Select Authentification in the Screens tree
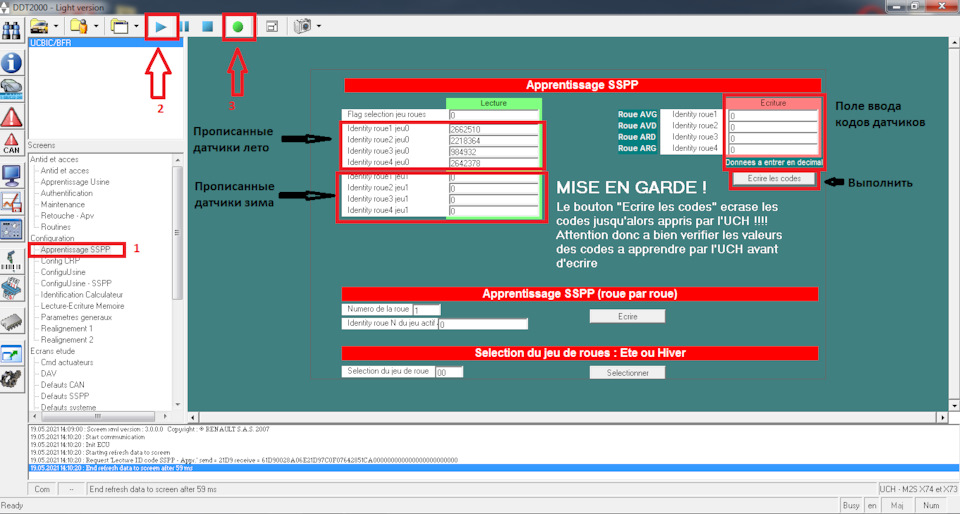The height and width of the screenshot is (514, 960). (x=67, y=193)
